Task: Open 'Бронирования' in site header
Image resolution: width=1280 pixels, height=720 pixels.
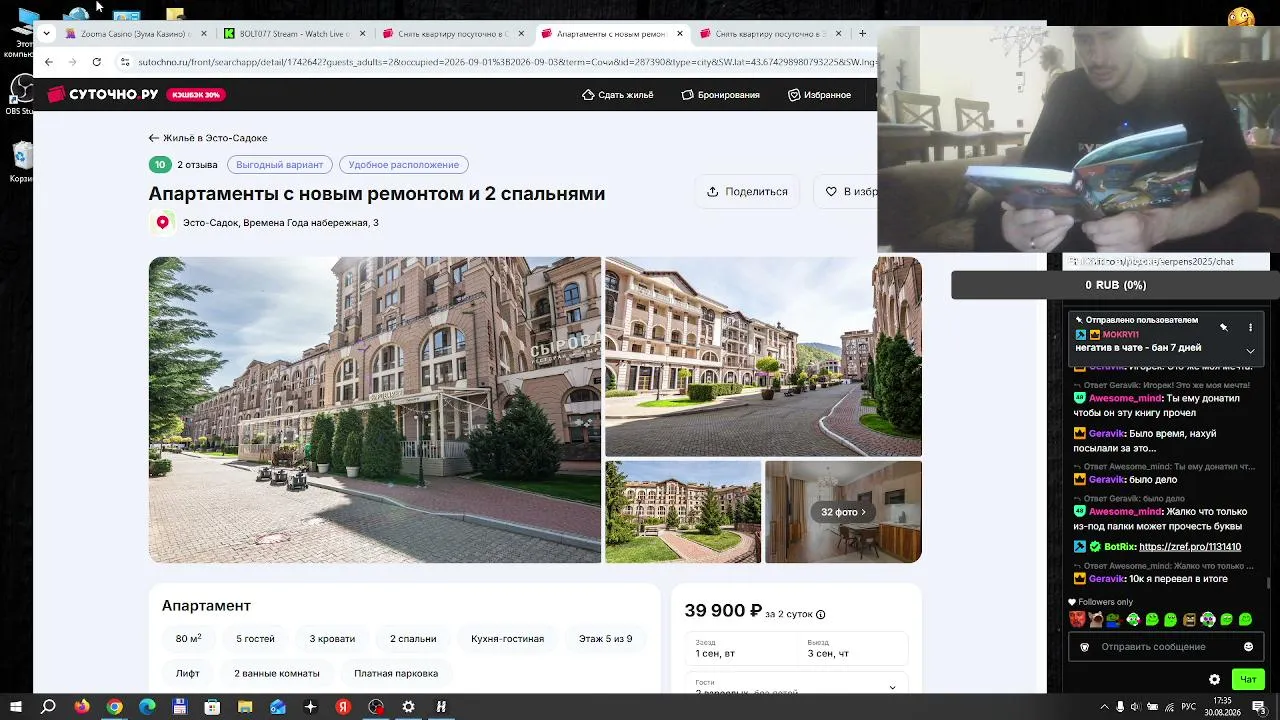Action: click(x=721, y=95)
